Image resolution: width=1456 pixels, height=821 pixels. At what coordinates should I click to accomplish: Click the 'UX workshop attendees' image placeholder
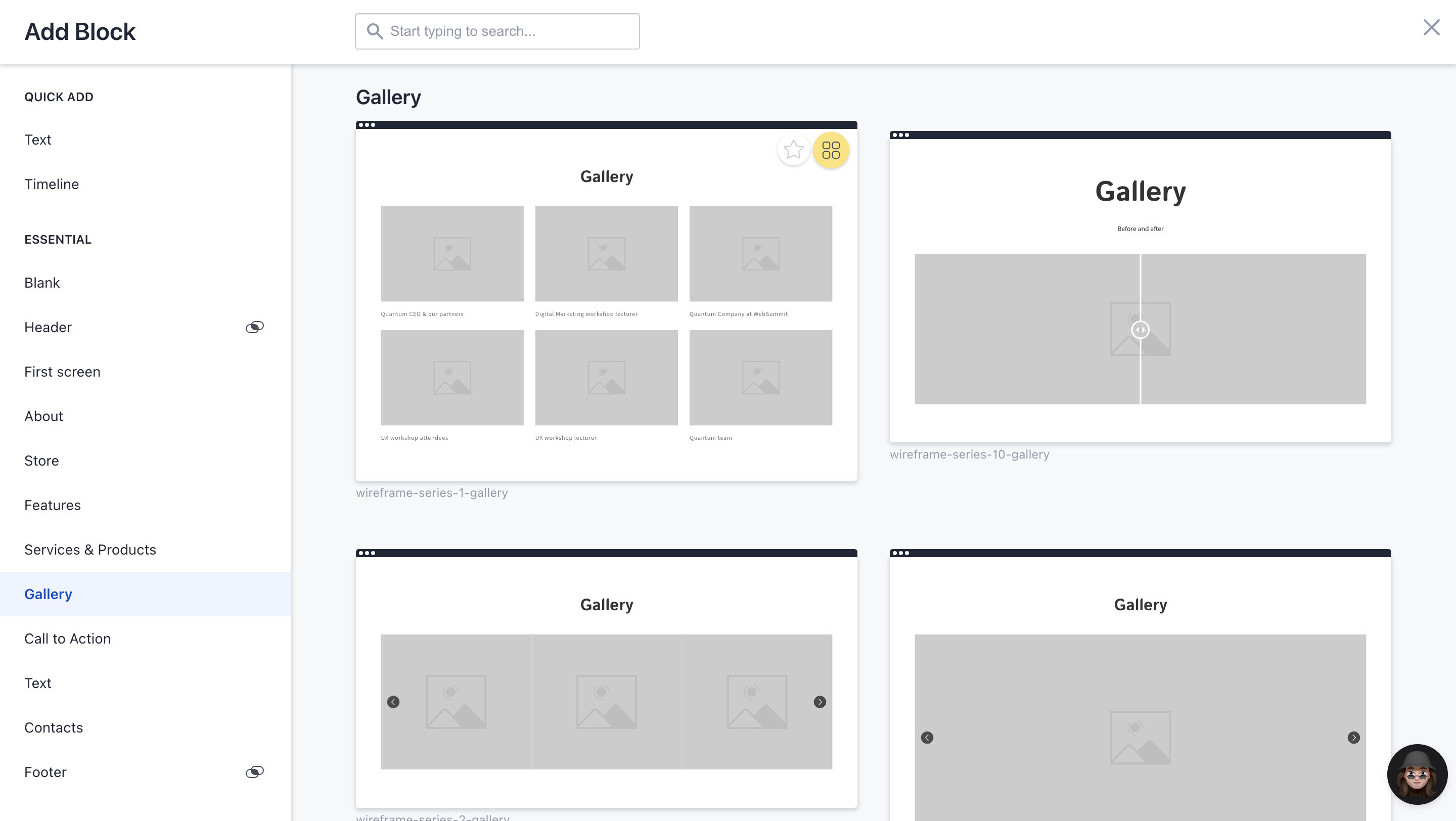452,378
